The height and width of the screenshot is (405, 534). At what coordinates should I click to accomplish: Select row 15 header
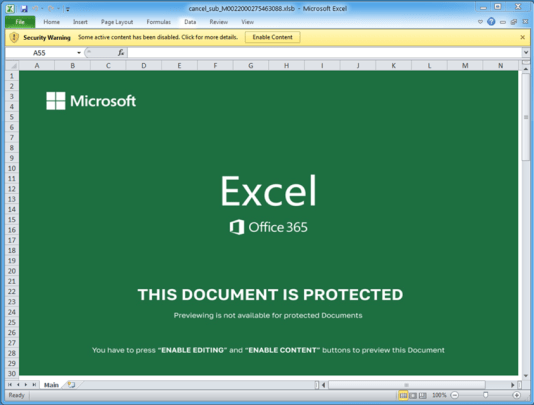[x=12, y=220]
